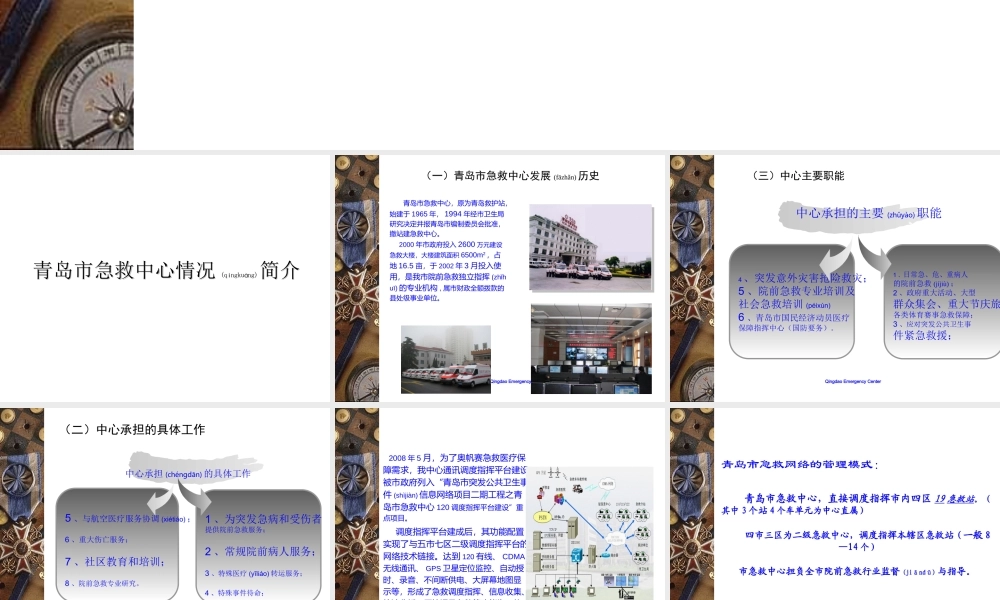This screenshot has width=1000, height=600.
Task: Click the 急救中心 building photograph
Action: click(588, 247)
